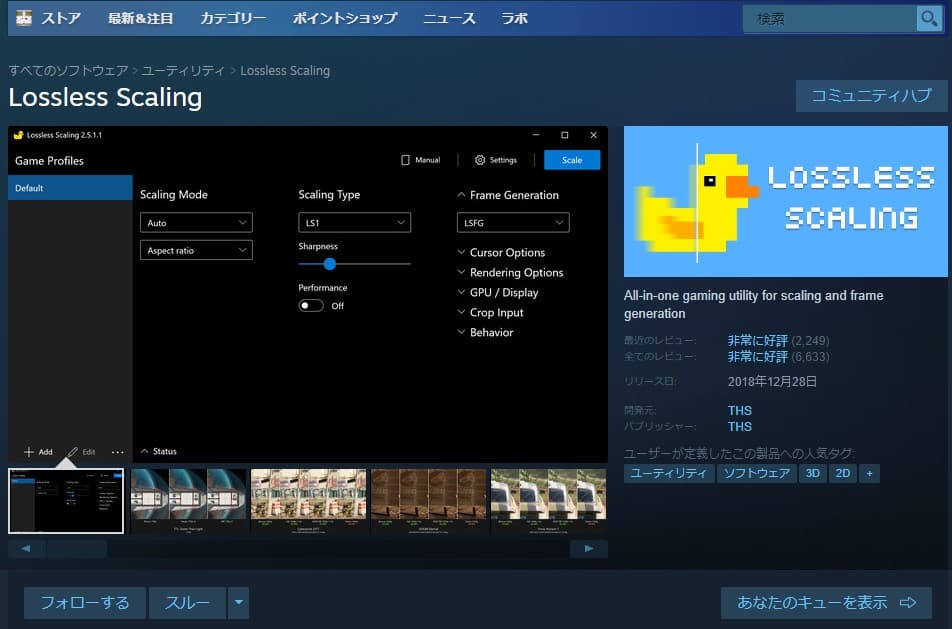Click the スルー button
The height and width of the screenshot is (629, 952).
pos(188,602)
